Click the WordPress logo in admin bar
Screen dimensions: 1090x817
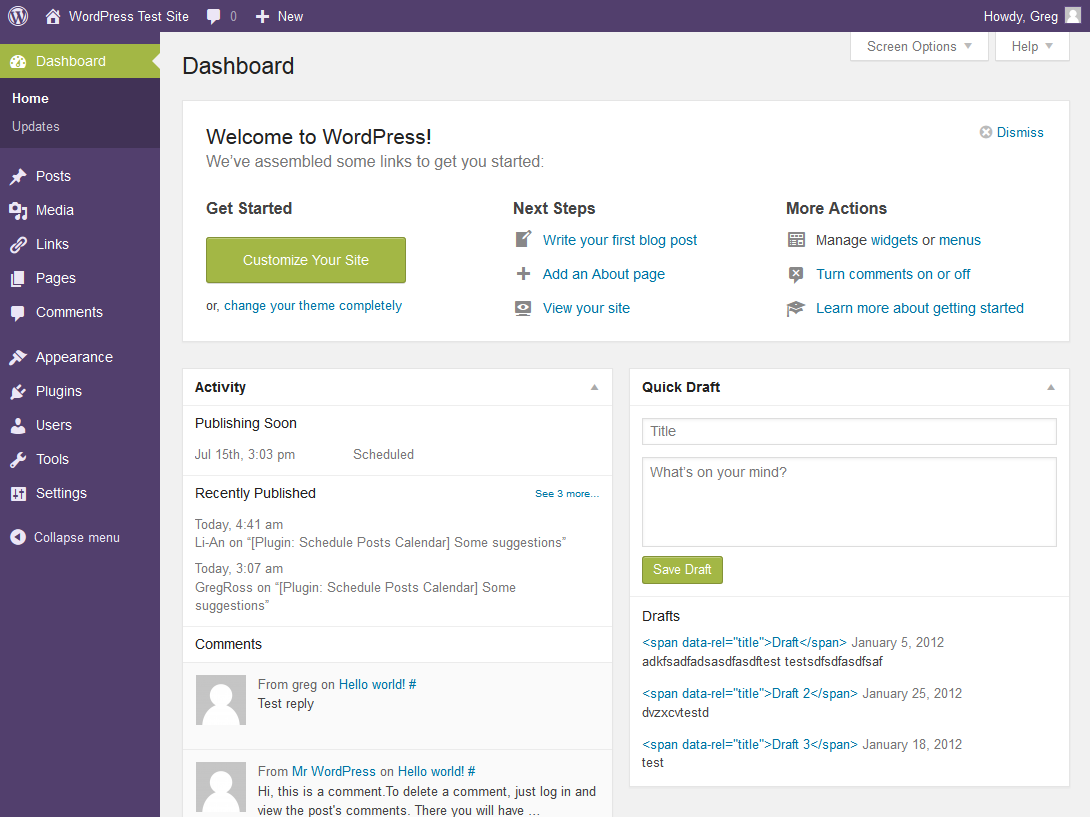click(18, 15)
